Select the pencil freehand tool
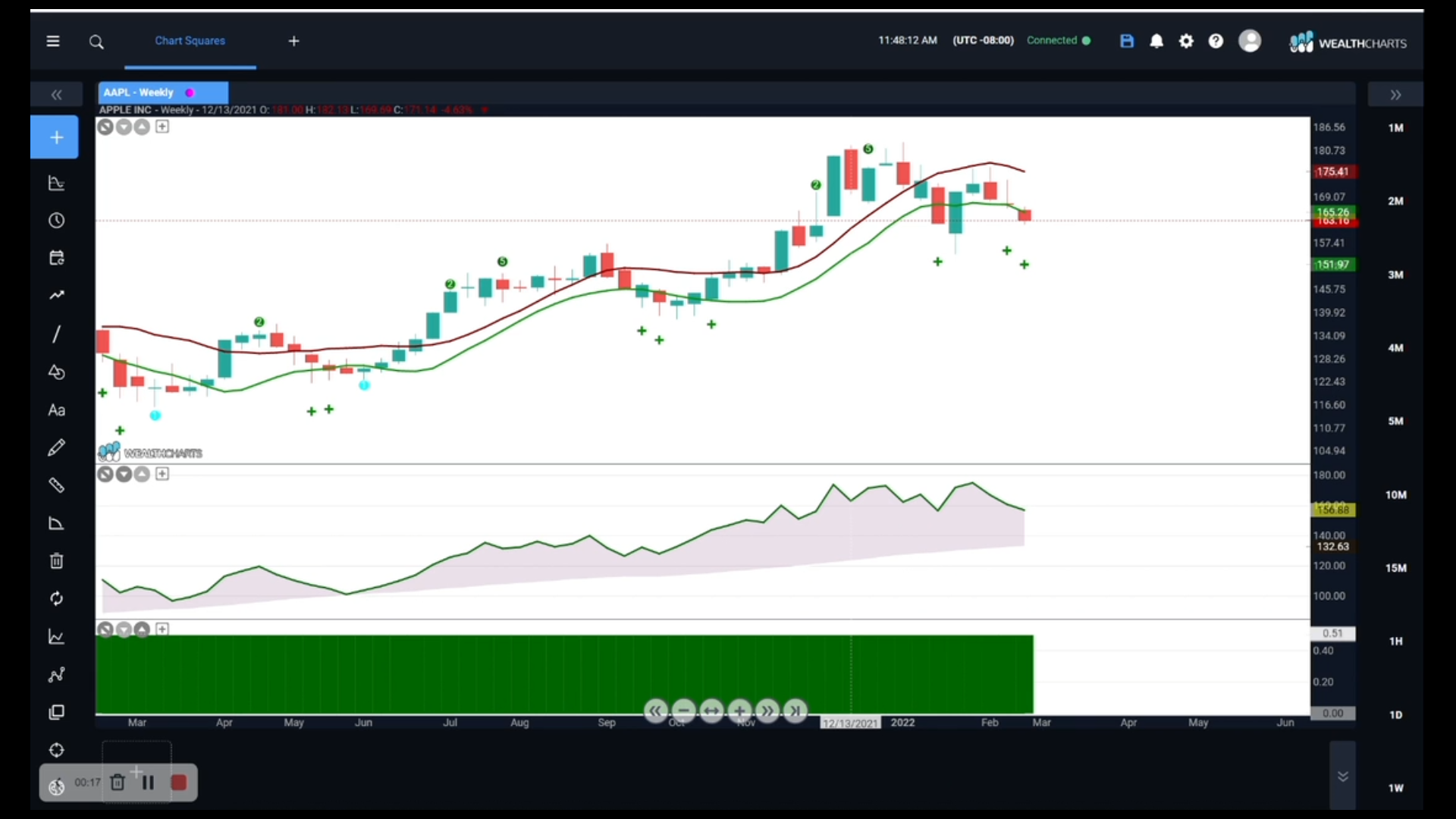The image size is (1456, 819). (x=56, y=447)
